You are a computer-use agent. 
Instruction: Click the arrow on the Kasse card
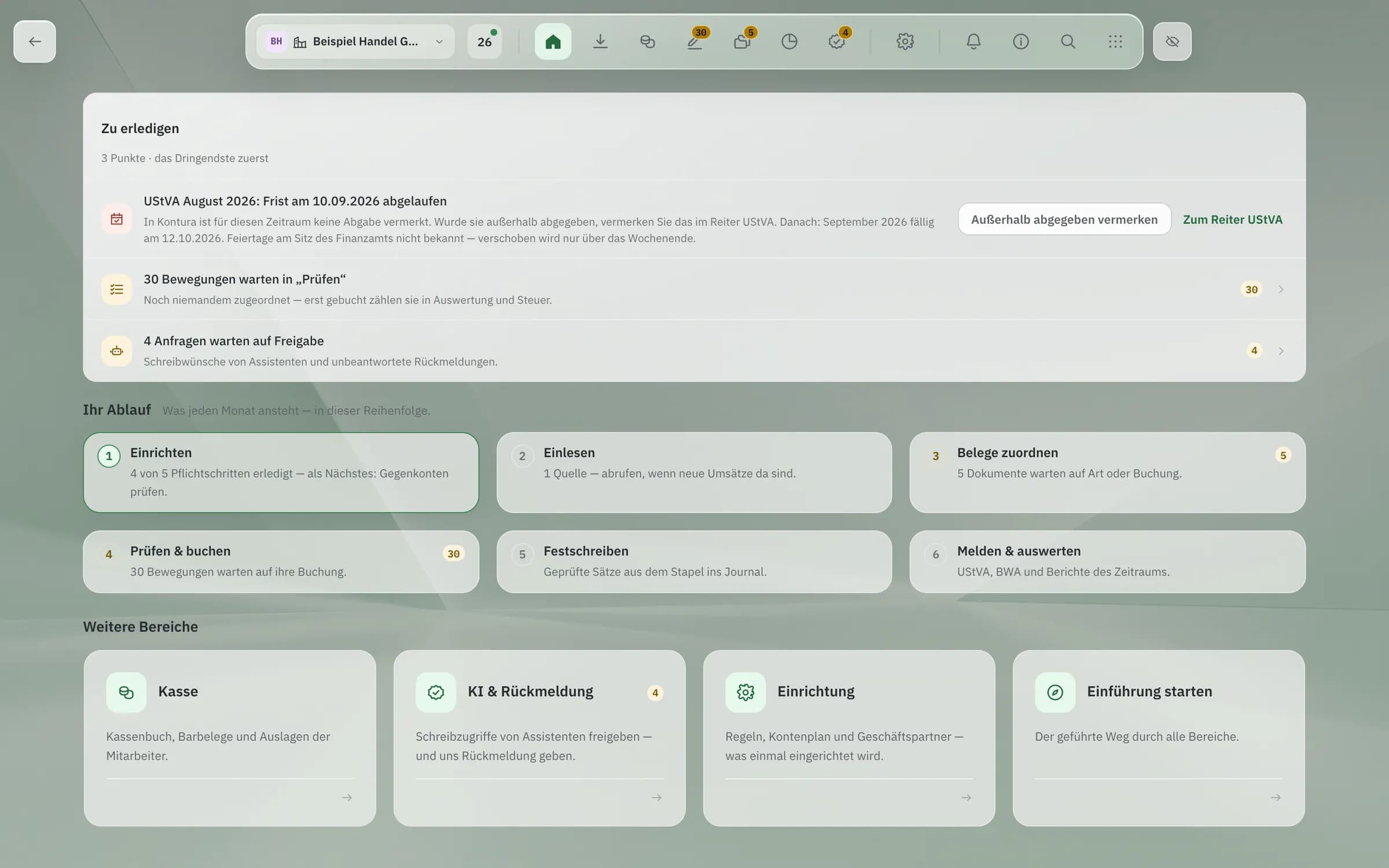(x=347, y=797)
